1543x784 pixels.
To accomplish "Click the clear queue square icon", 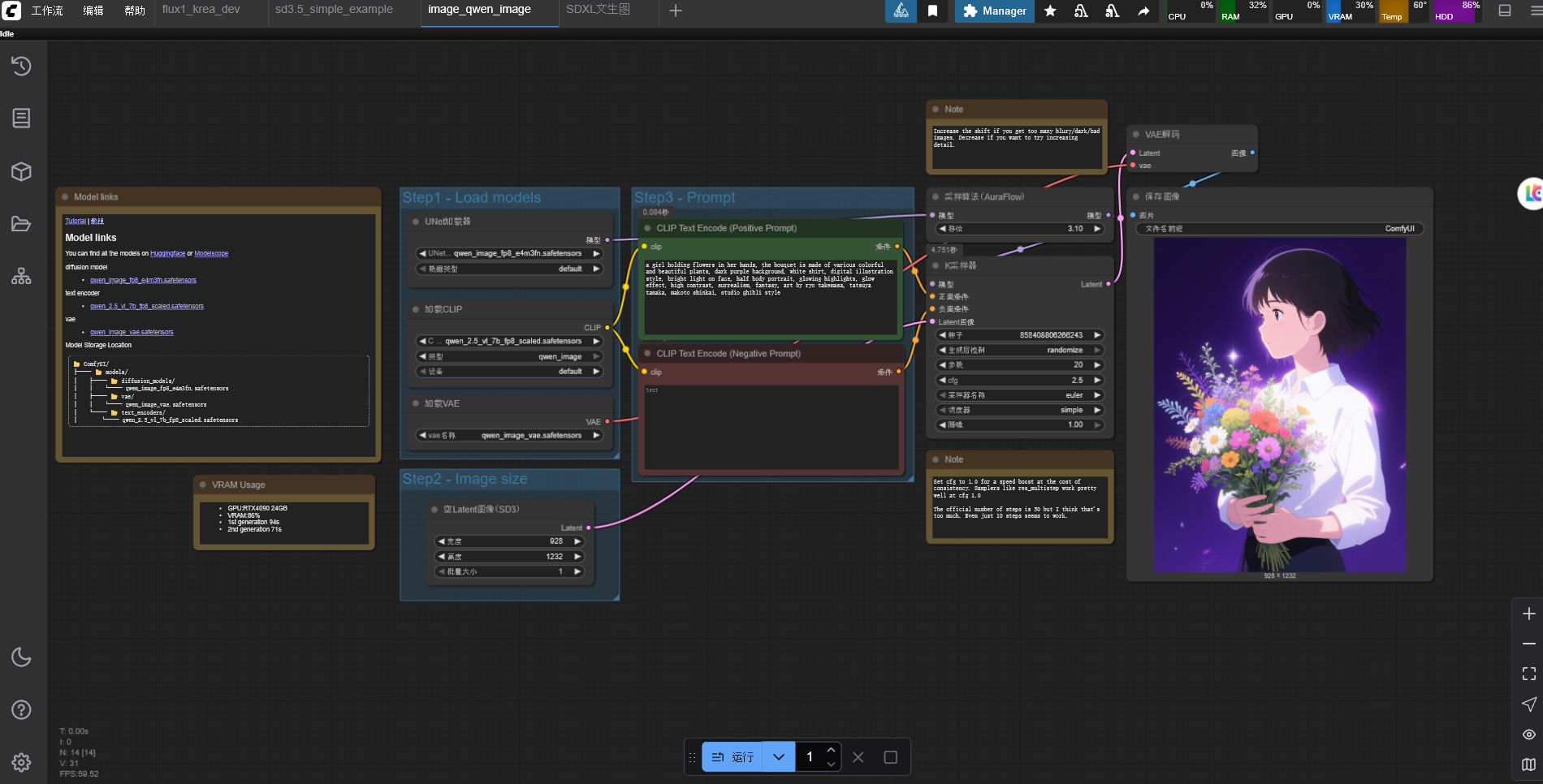I will (890, 757).
